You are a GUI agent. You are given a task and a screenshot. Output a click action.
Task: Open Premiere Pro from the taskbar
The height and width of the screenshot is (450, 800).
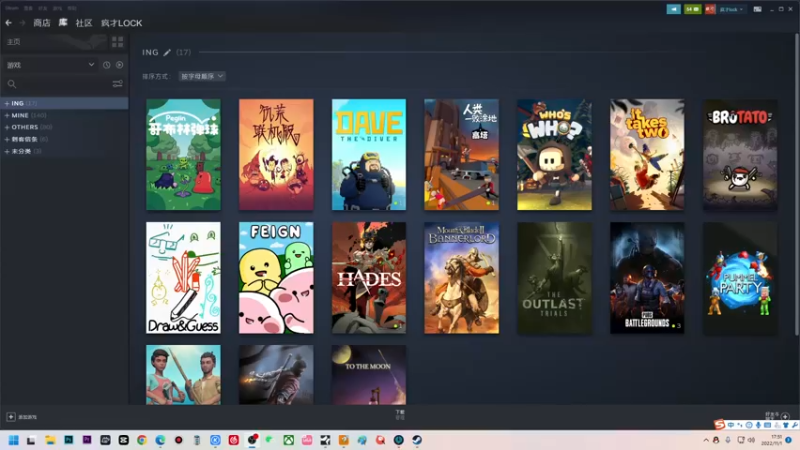pyautogui.click(x=87, y=440)
